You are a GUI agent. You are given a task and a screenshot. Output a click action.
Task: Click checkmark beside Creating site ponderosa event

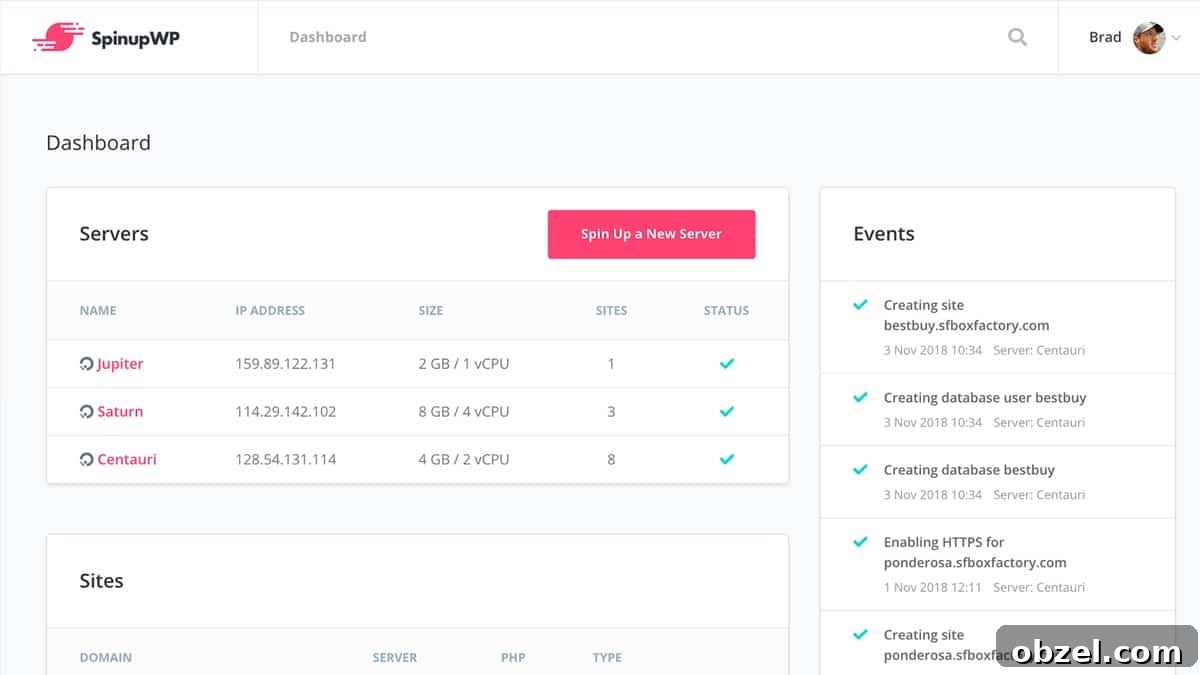pyautogui.click(x=860, y=635)
